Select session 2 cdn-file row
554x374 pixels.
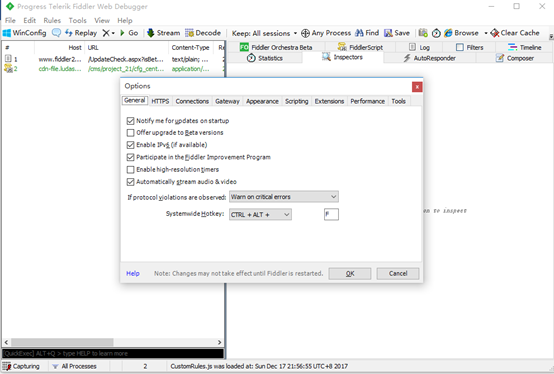pos(113,69)
